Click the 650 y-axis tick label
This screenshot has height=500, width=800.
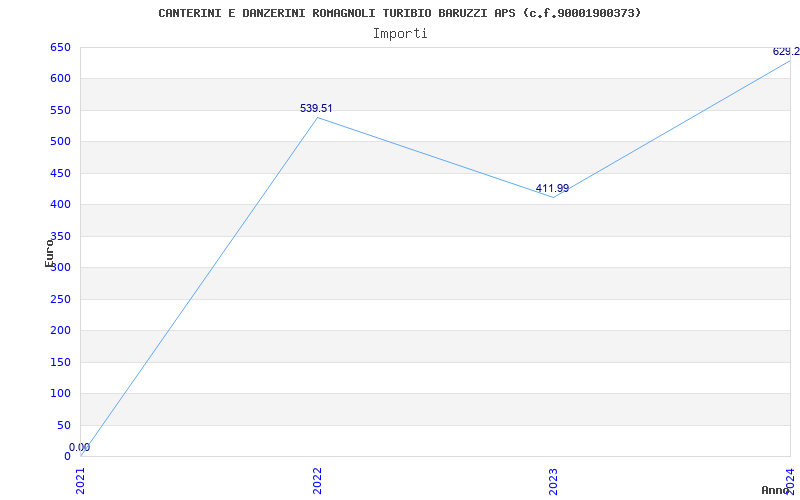coord(60,47)
